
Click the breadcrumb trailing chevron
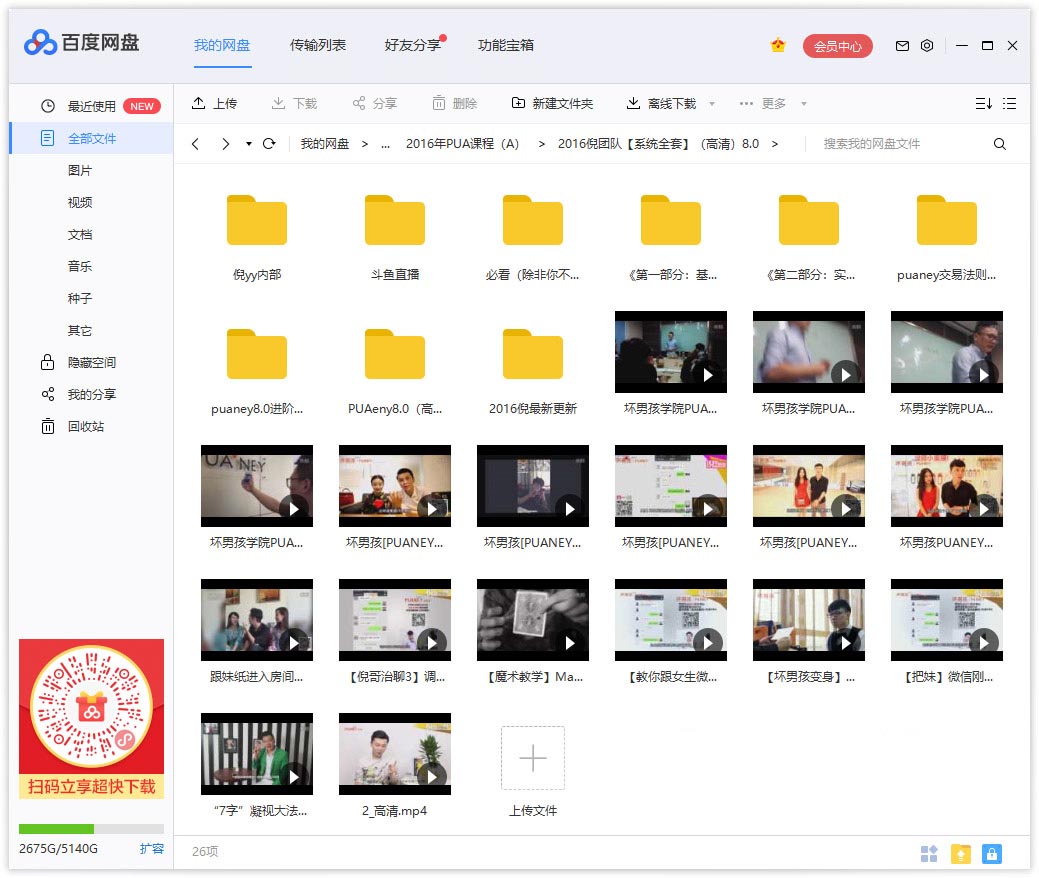click(775, 144)
